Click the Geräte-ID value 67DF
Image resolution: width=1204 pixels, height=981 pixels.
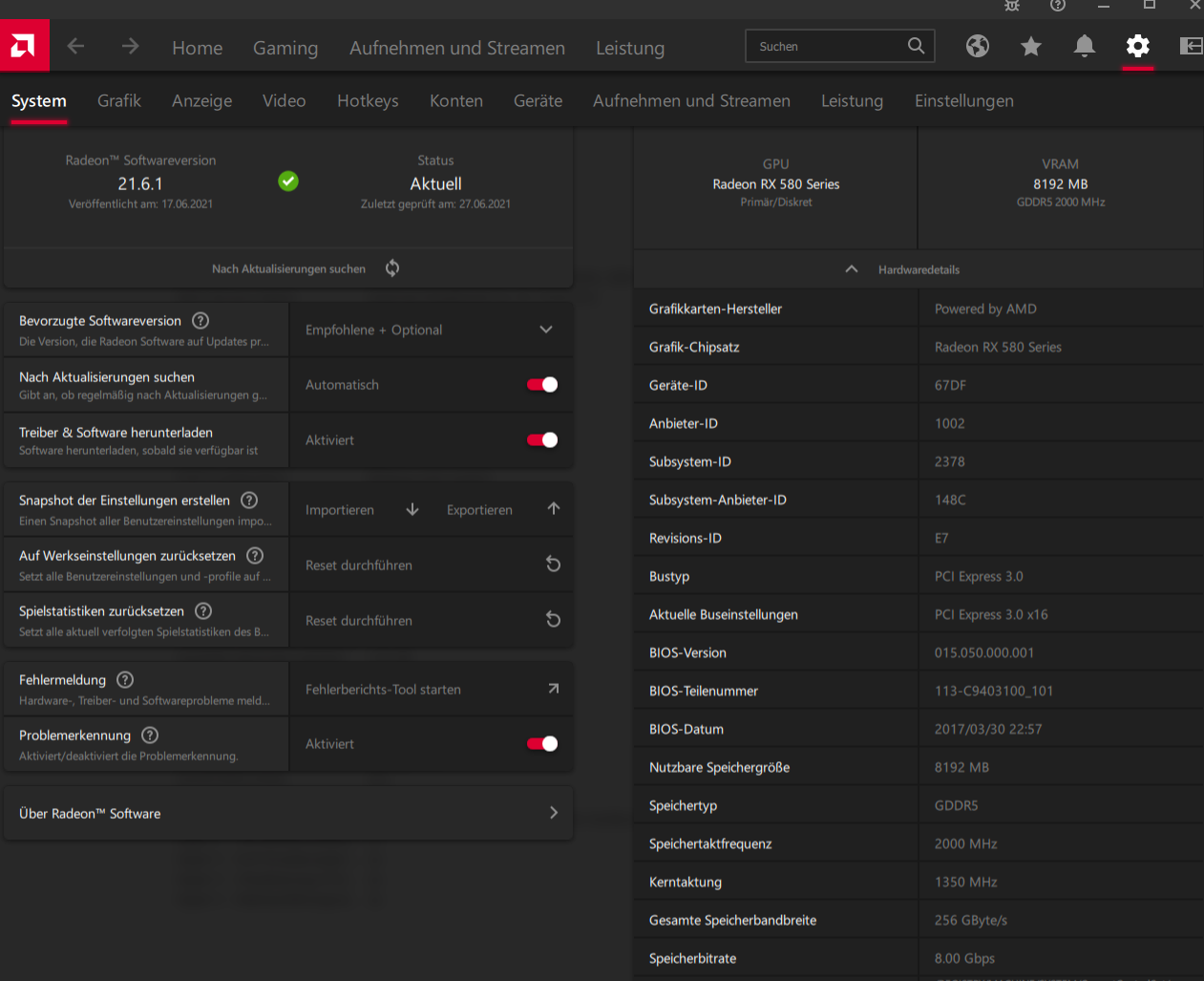click(950, 385)
